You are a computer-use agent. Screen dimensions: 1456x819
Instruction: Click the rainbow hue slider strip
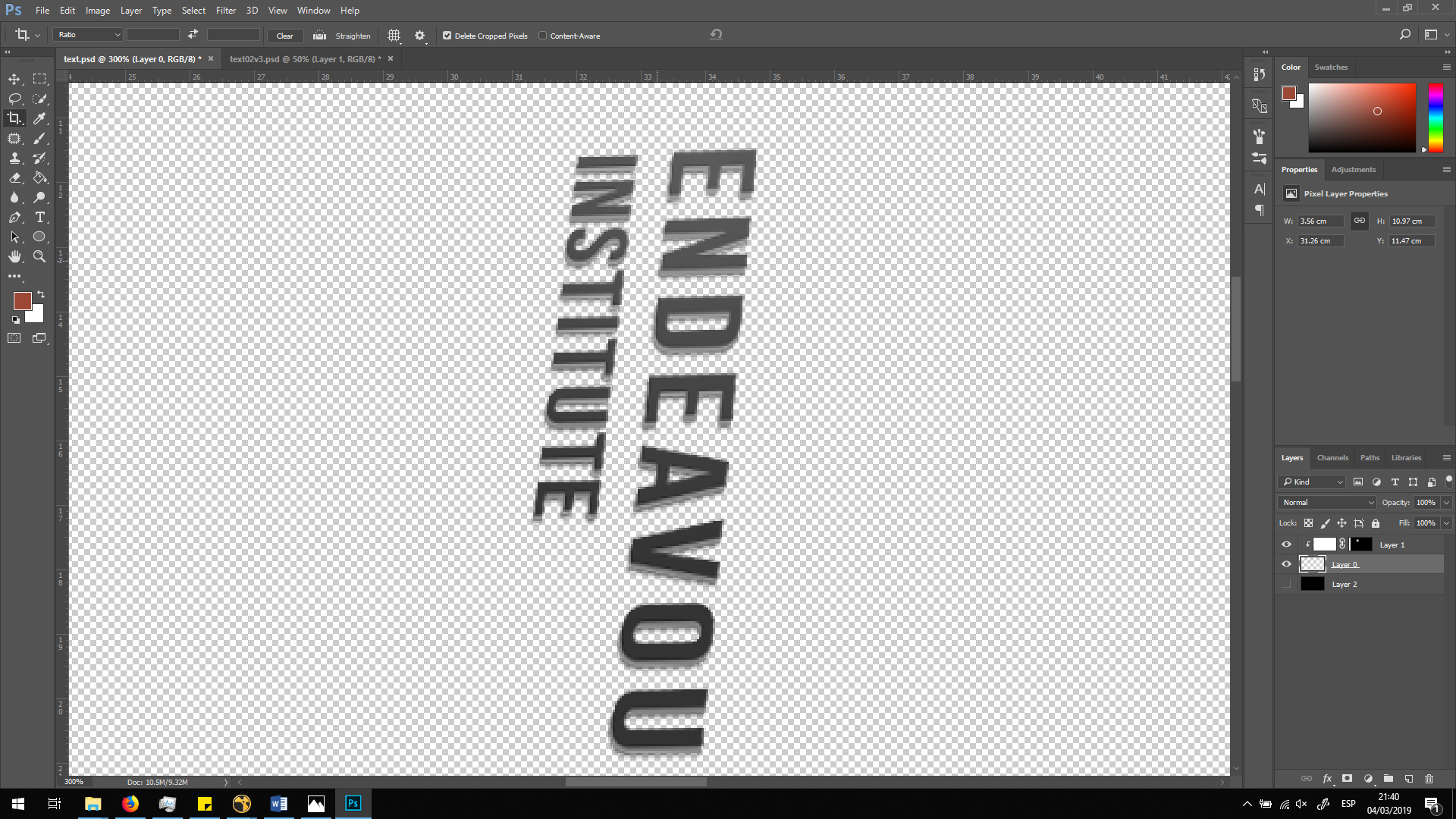point(1436,118)
